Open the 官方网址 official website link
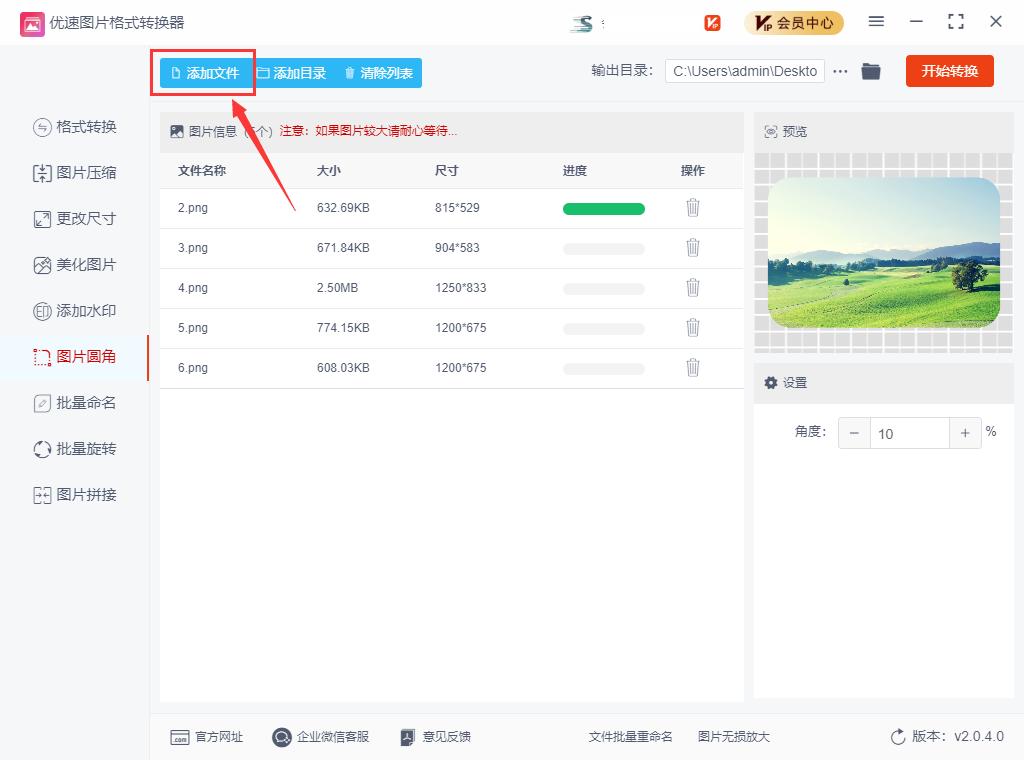 [x=207, y=737]
